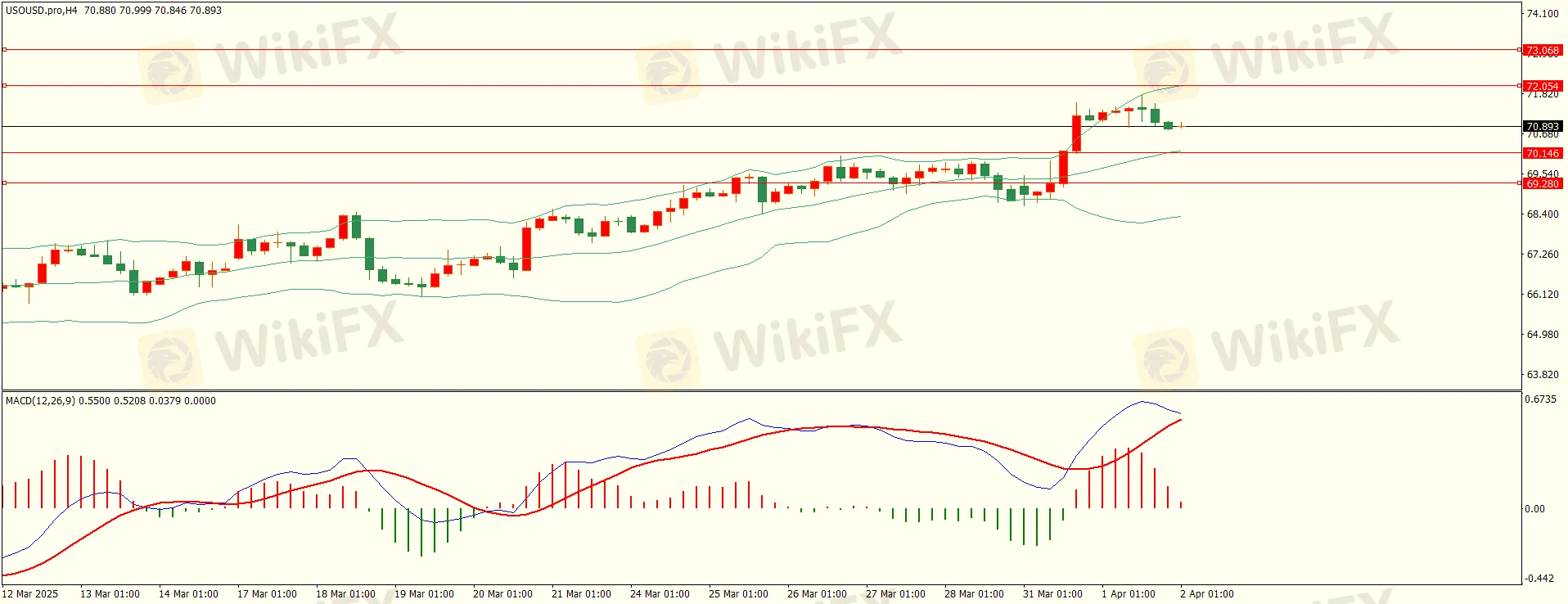Click the 25 Mar 01:00 time label
1568x604 pixels.
pyautogui.click(x=738, y=594)
